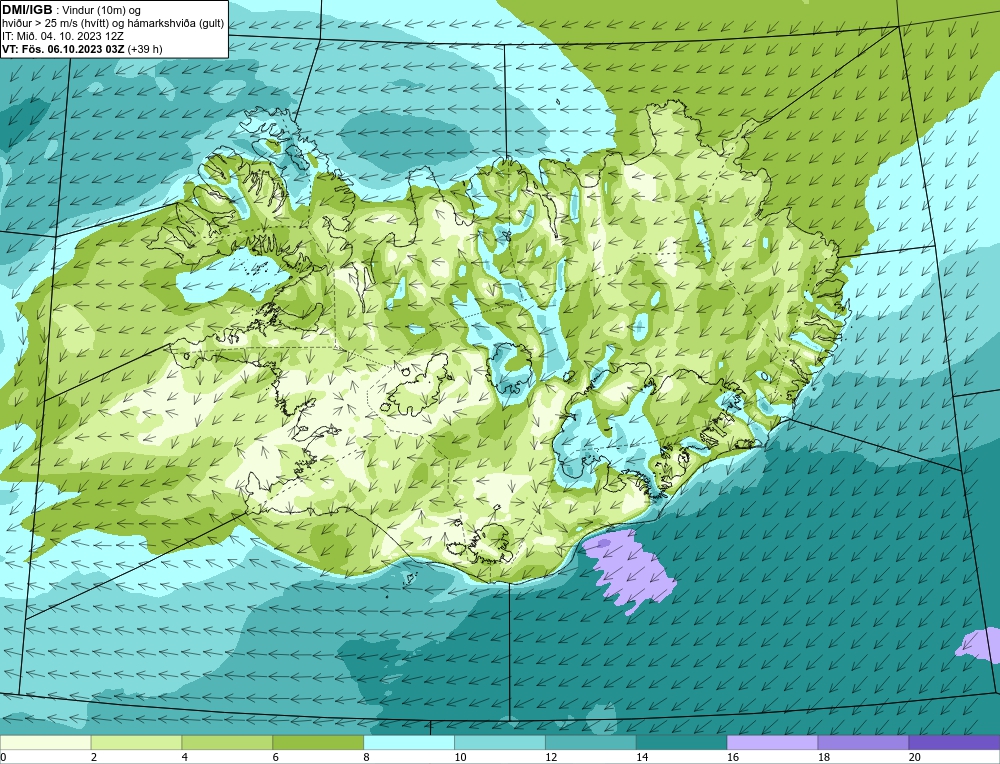Click the 16–18 m/s light purple legend swatch

click(x=772, y=743)
